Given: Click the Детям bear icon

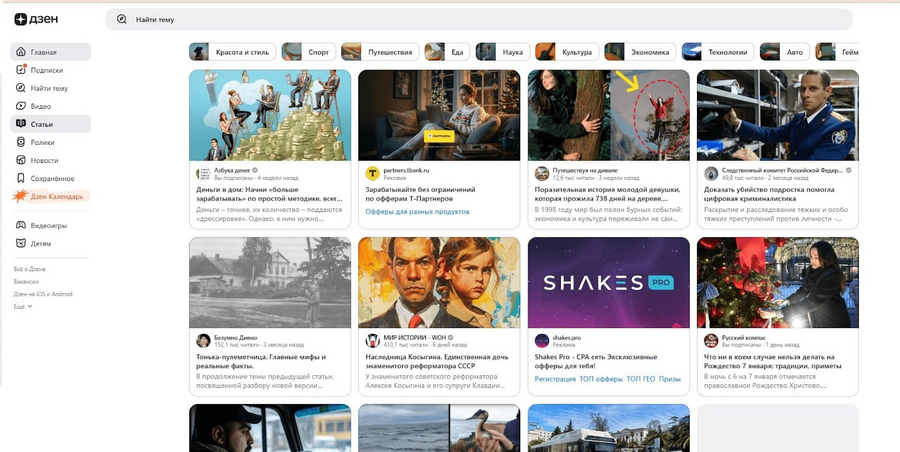Looking at the screenshot, I should (21, 244).
